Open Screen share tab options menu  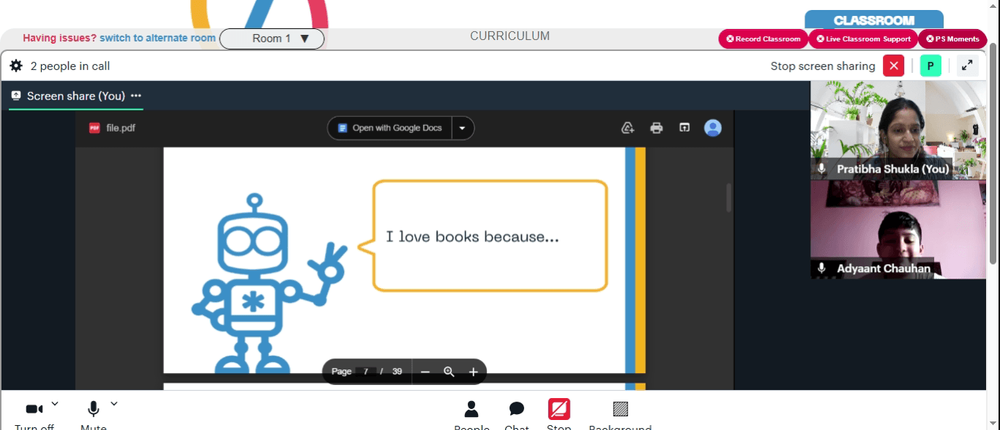pyautogui.click(x=136, y=96)
